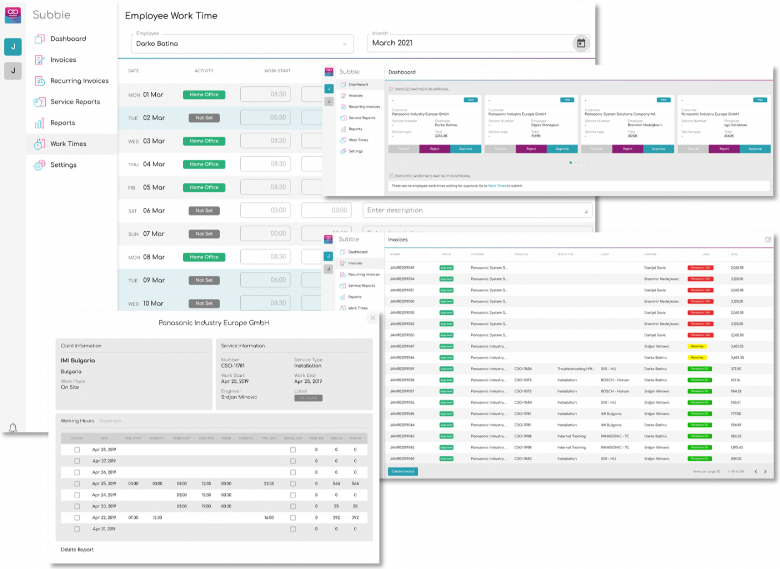Approve the Darko Batina invoice card on Dashboard
The image size is (780, 569).
click(466, 149)
